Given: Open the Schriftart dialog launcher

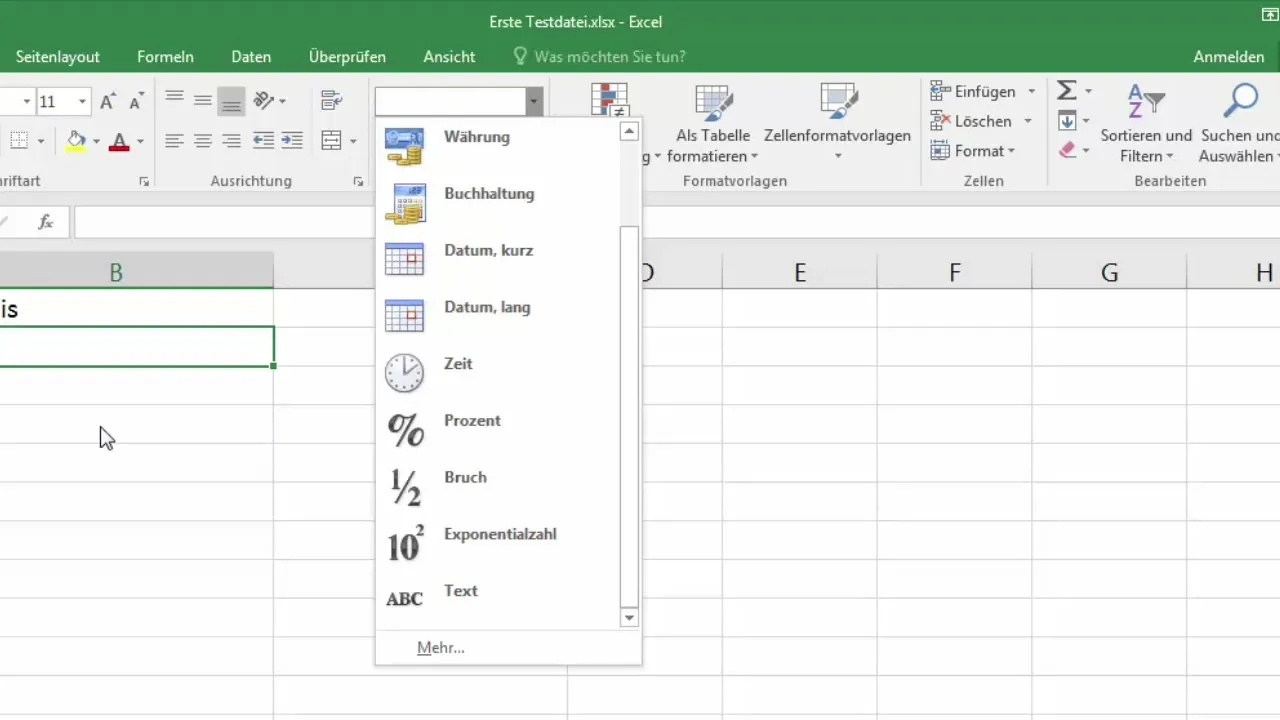Looking at the screenshot, I should (144, 182).
